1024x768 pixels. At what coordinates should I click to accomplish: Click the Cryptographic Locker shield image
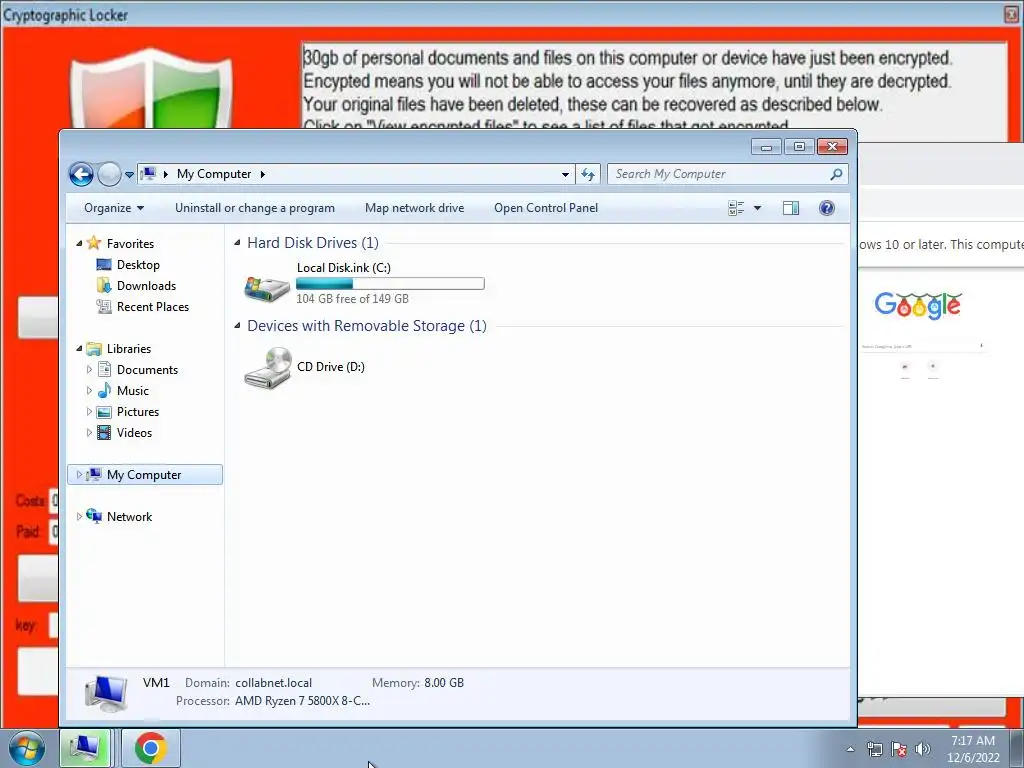pos(152,88)
